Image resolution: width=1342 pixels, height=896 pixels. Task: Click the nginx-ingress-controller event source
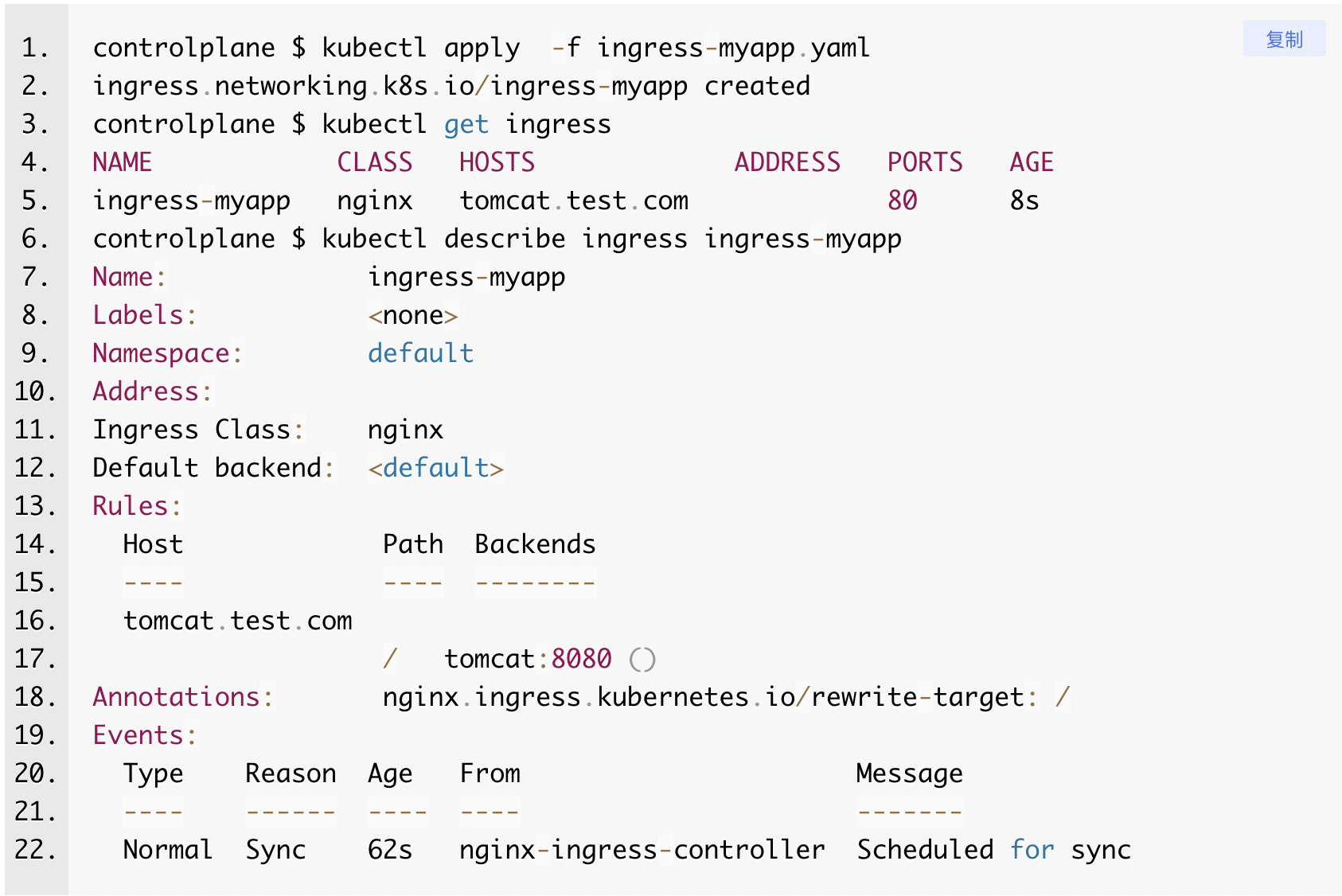[x=642, y=850]
